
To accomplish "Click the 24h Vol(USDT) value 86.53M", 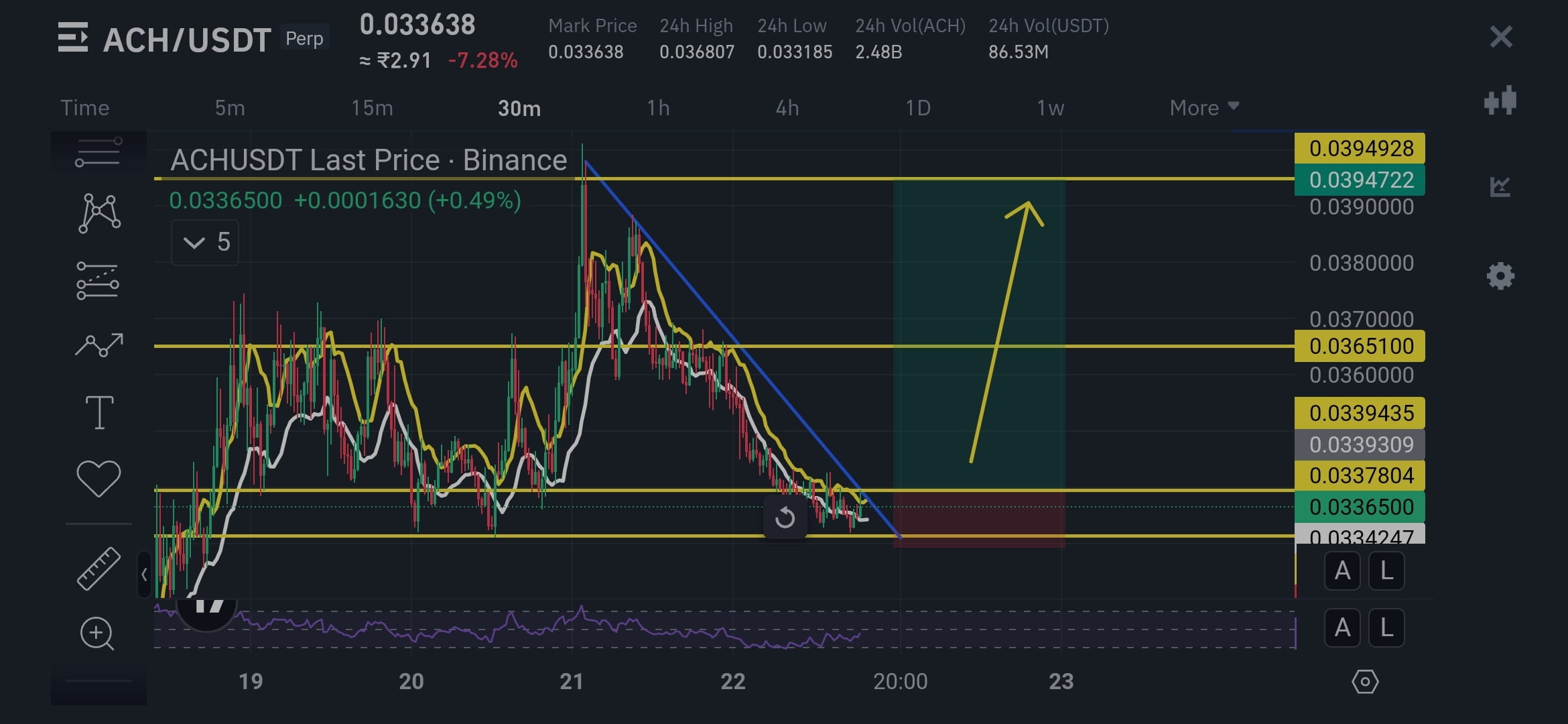I will 1019,52.
